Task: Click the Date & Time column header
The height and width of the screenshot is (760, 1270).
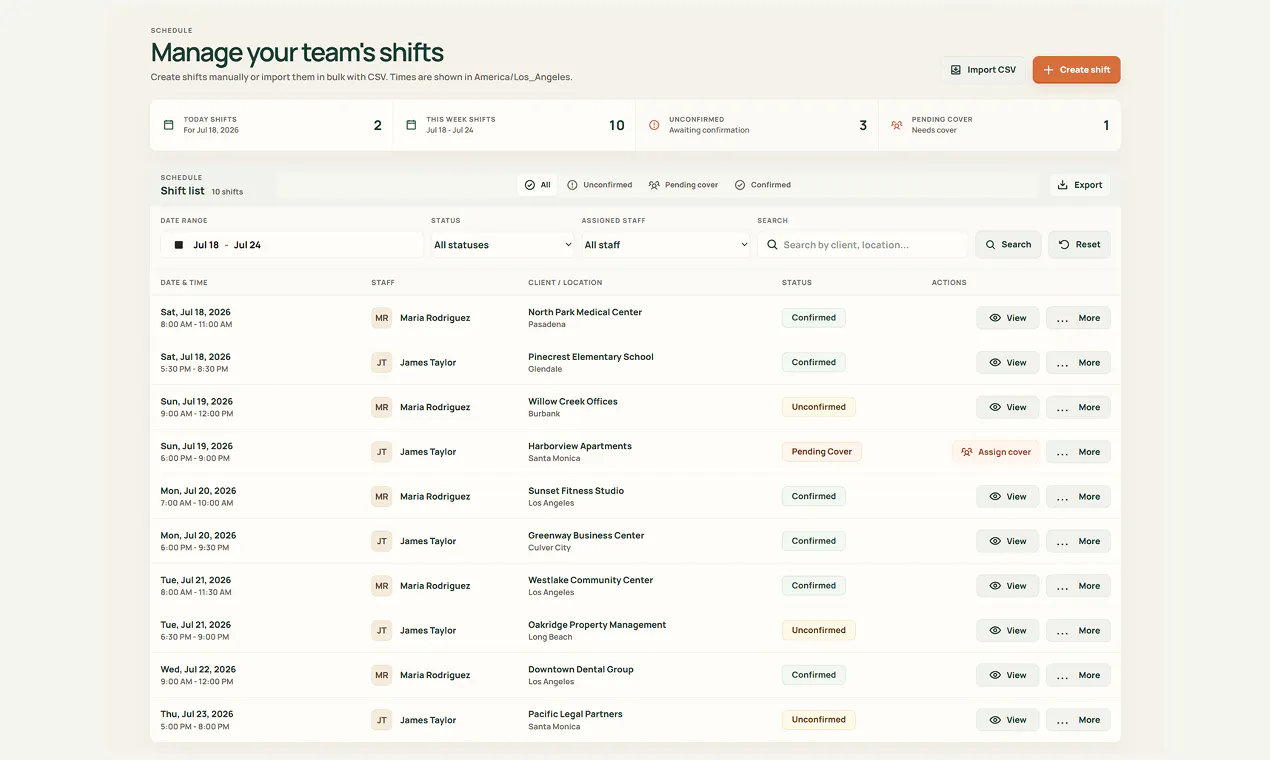Action: (x=184, y=283)
